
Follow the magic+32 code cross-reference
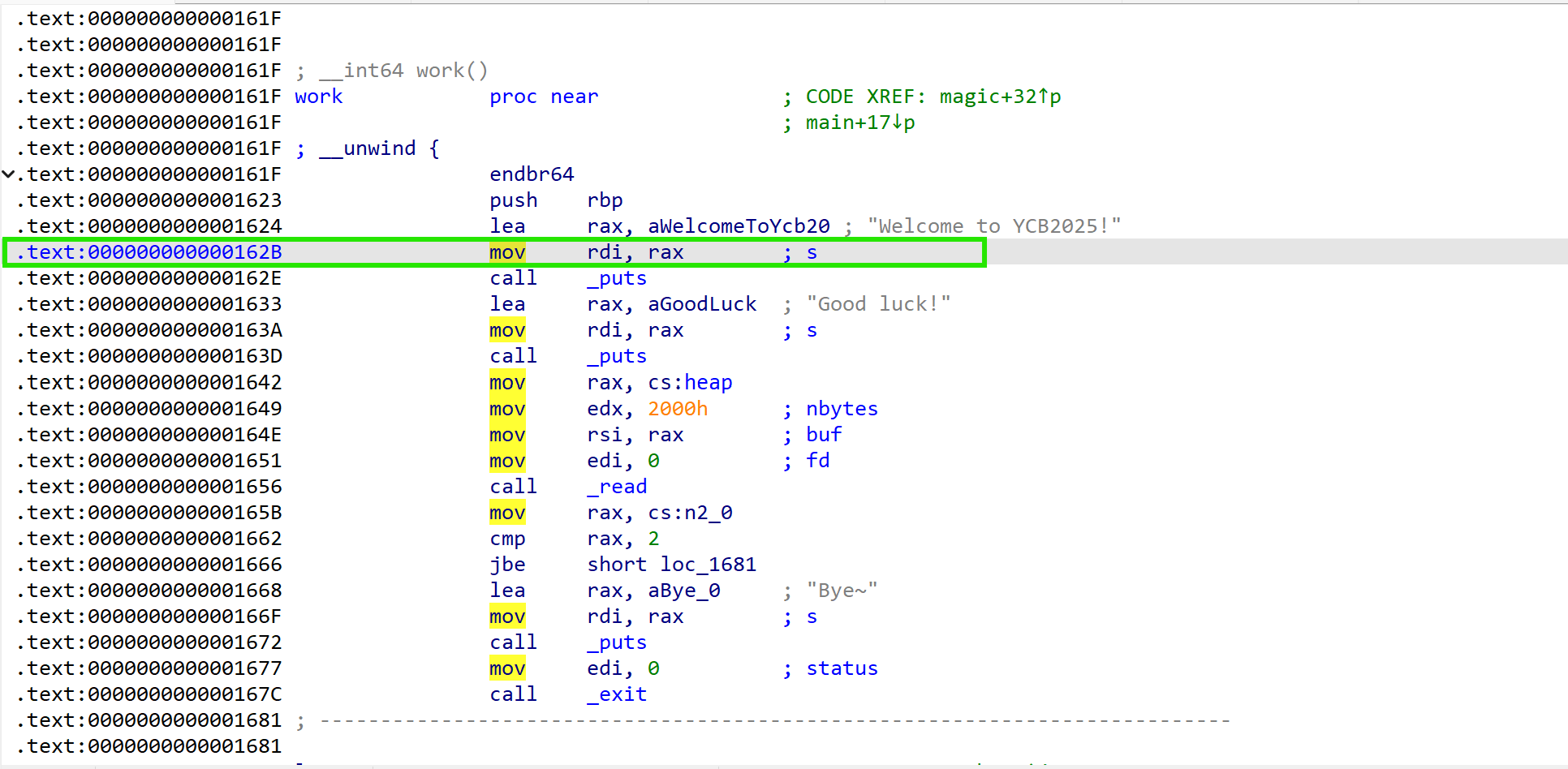[999, 97]
